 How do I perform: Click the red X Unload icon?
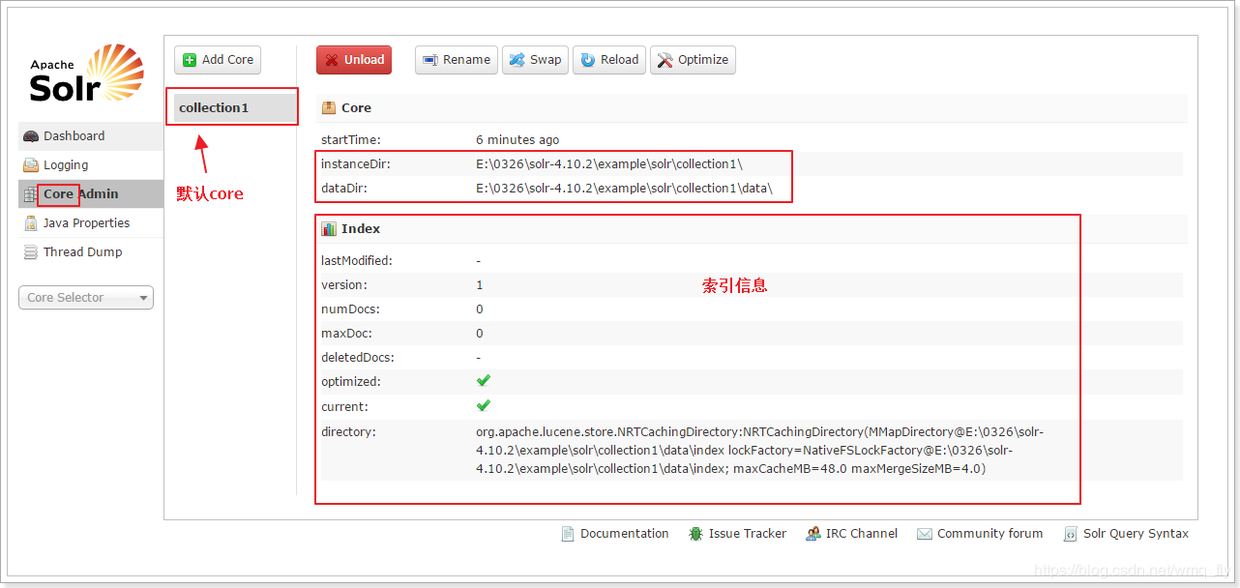[331, 60]
